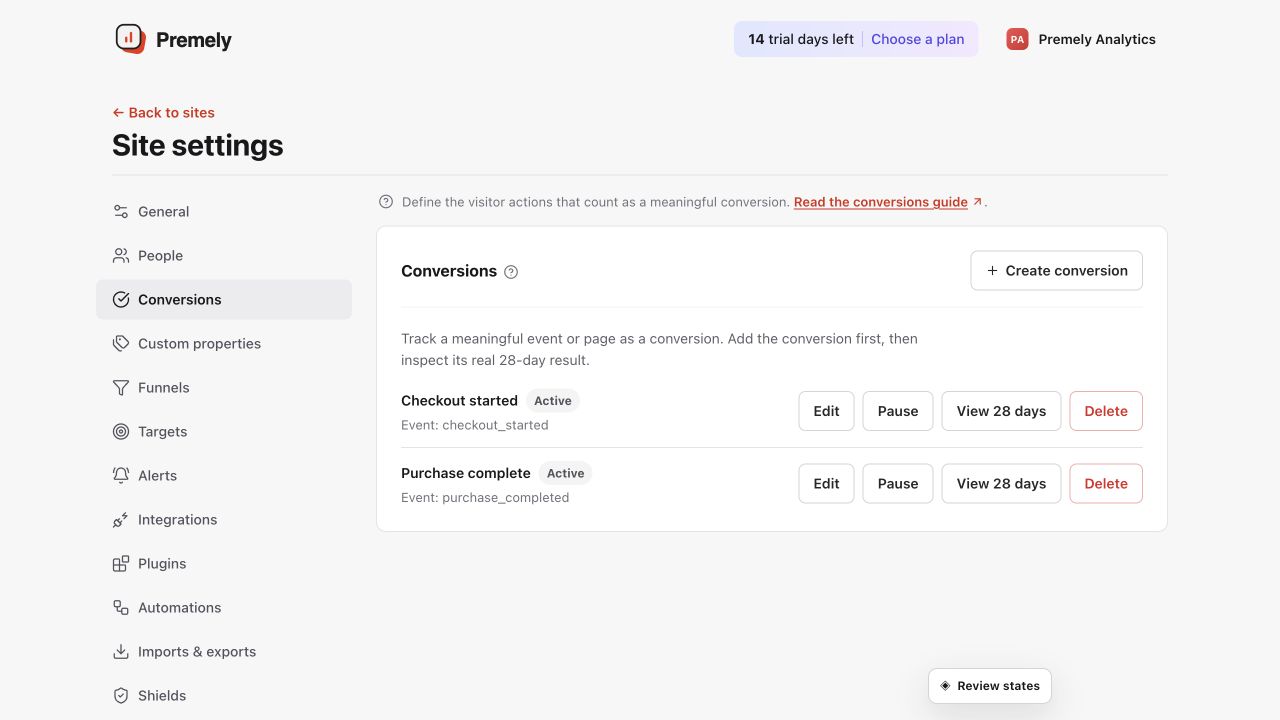Image resolution: width=1280 pixels, height=720 pixels.
Task: Click the Premely logo icon
Action: [x=130, y=39]
